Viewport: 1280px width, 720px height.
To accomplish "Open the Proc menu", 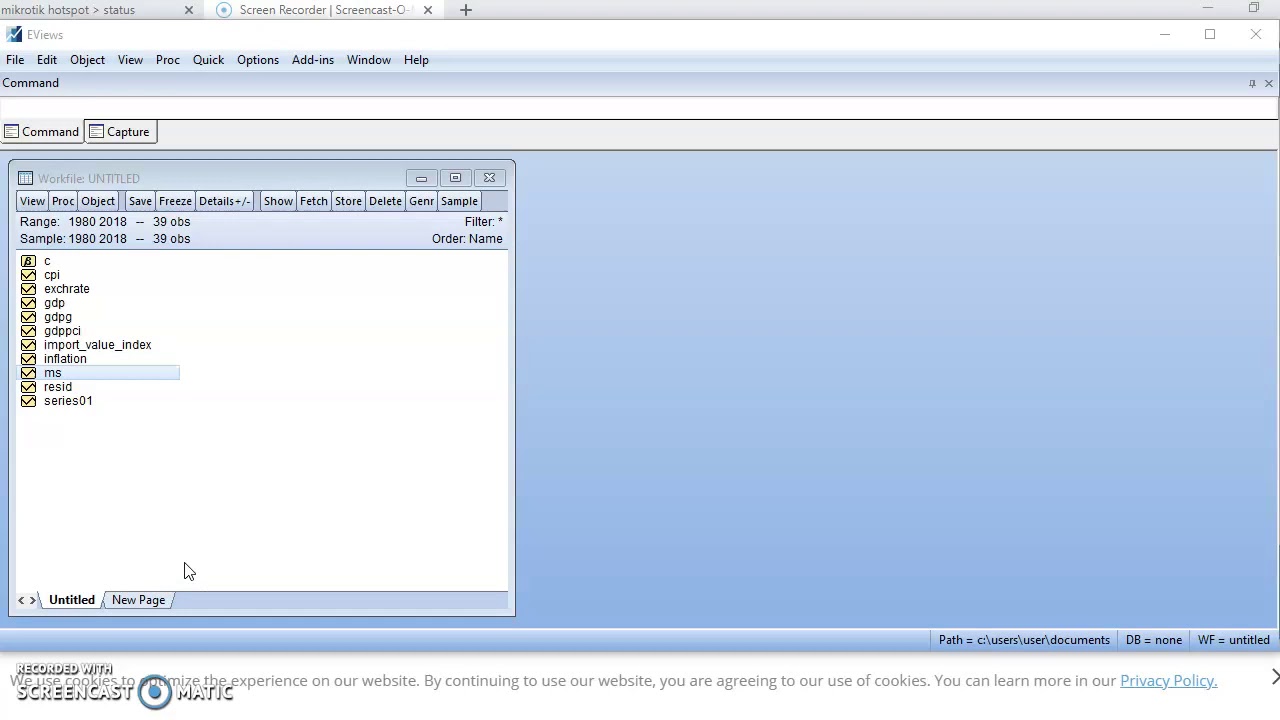I will tap(168, 60).
